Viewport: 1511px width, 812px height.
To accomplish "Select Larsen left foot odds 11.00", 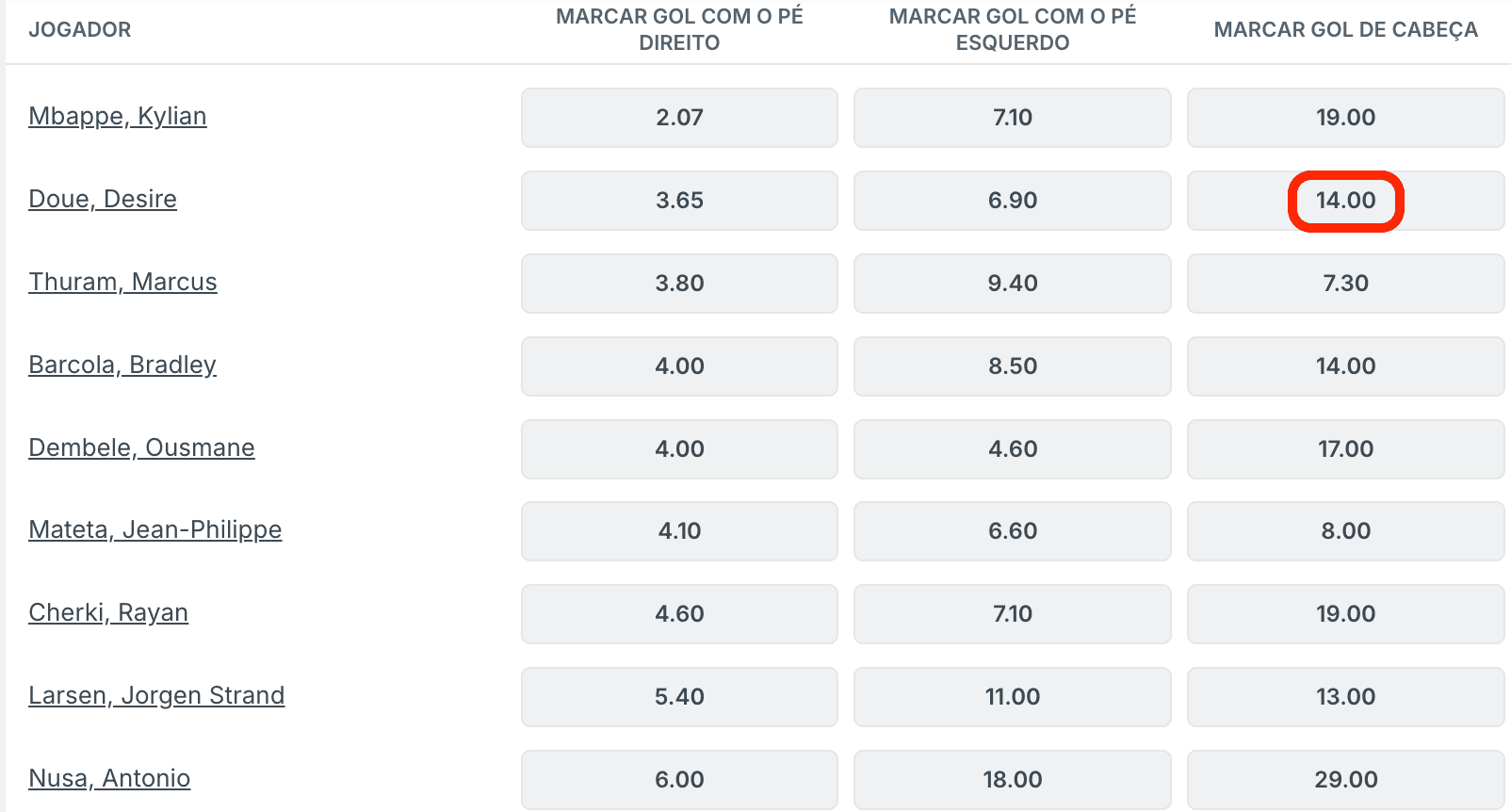I will [1013, 697].
